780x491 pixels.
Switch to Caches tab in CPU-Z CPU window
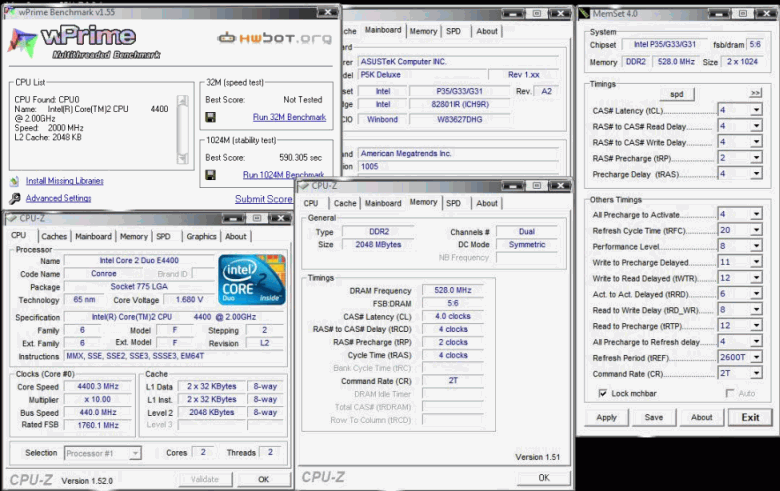click(54, 237)
